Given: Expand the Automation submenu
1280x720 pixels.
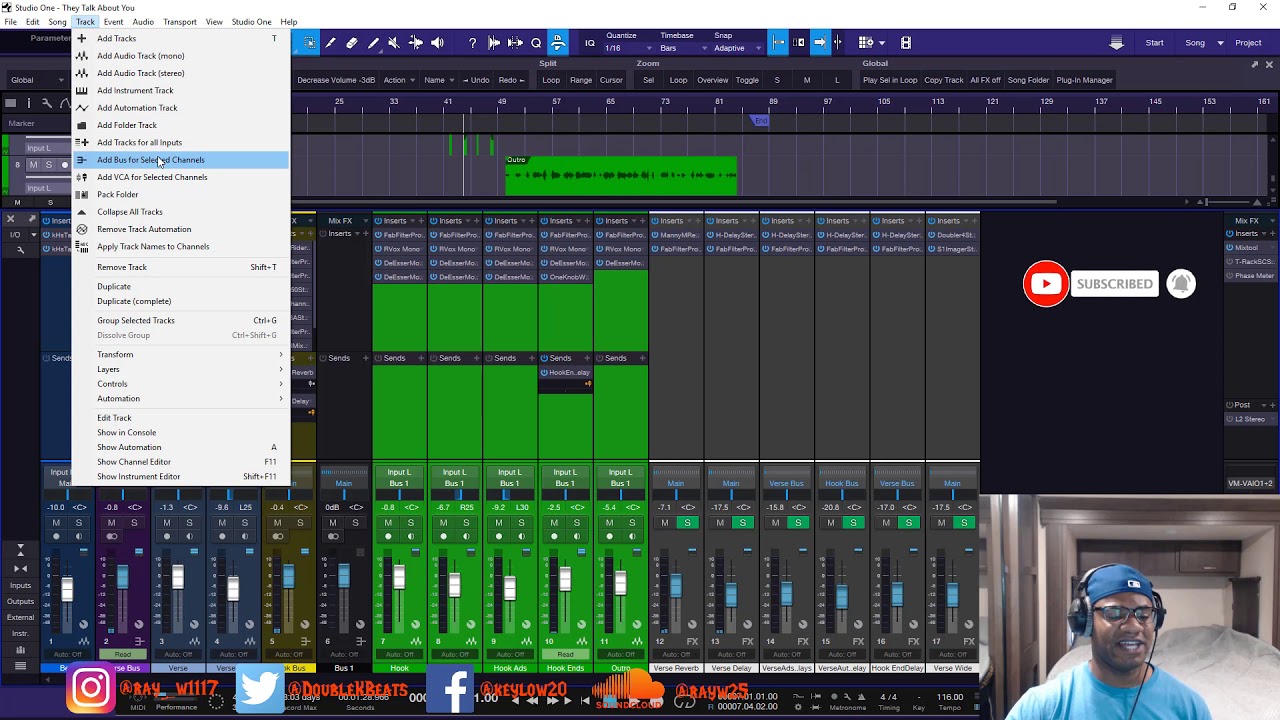Looking at the screenshot, I should pyautogui.click(x=181, y=398).
